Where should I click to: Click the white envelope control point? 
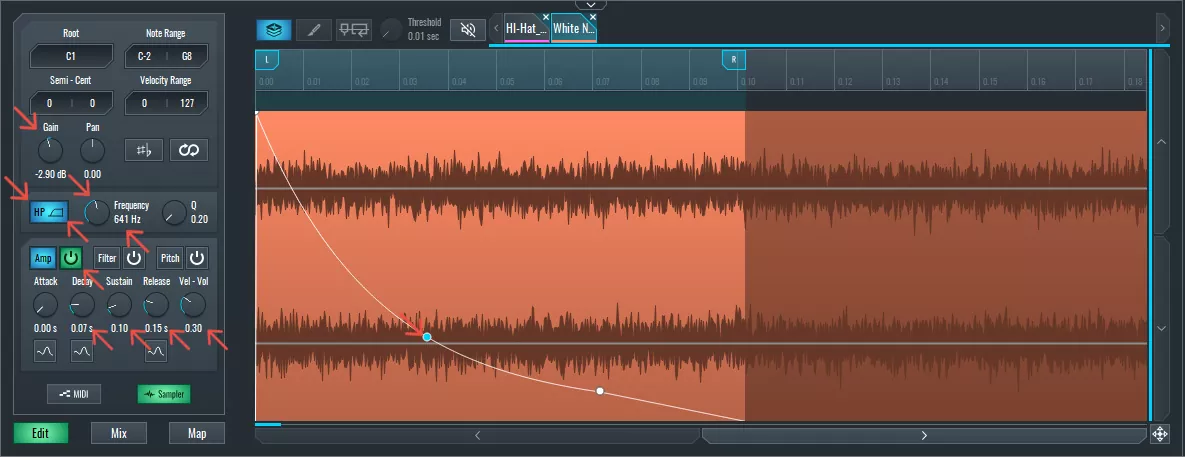click(600, 391)
